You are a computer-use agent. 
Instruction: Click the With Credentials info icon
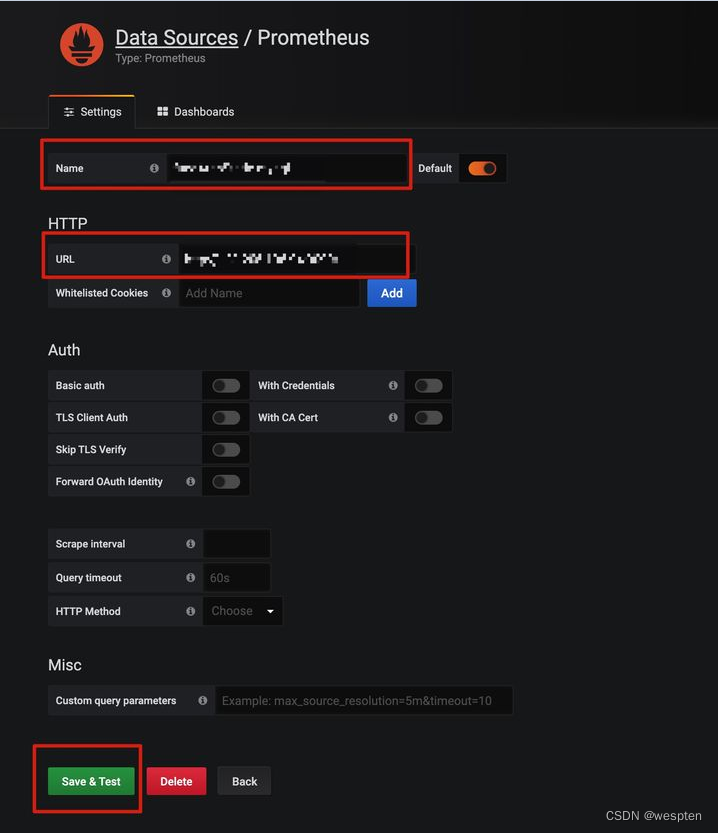(x=393, y=385)
